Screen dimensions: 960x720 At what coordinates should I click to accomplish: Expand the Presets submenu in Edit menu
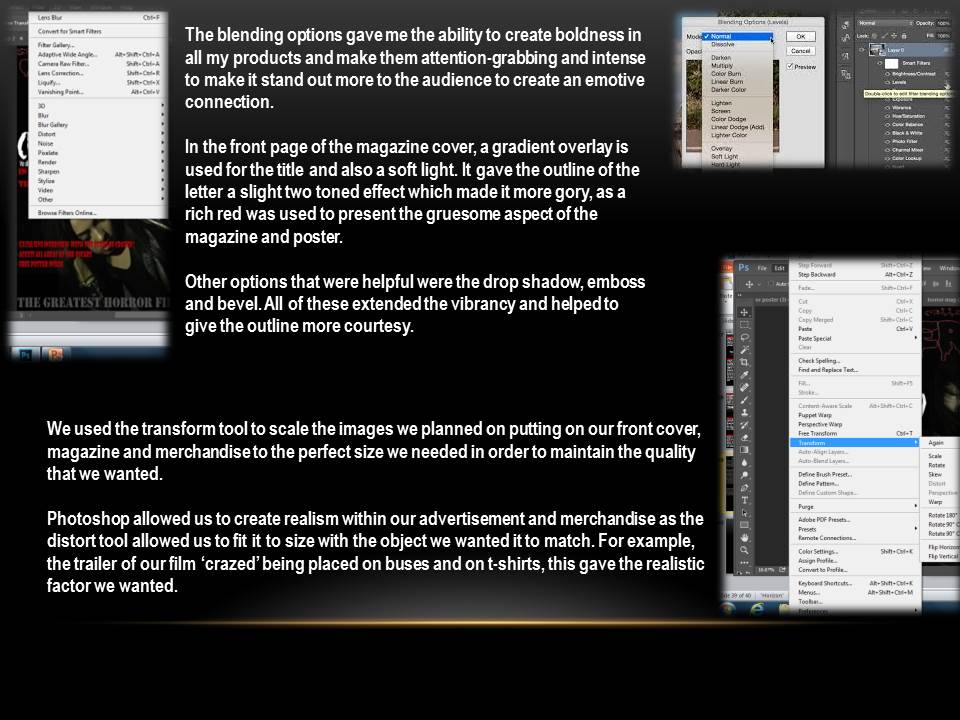(856, 529)
